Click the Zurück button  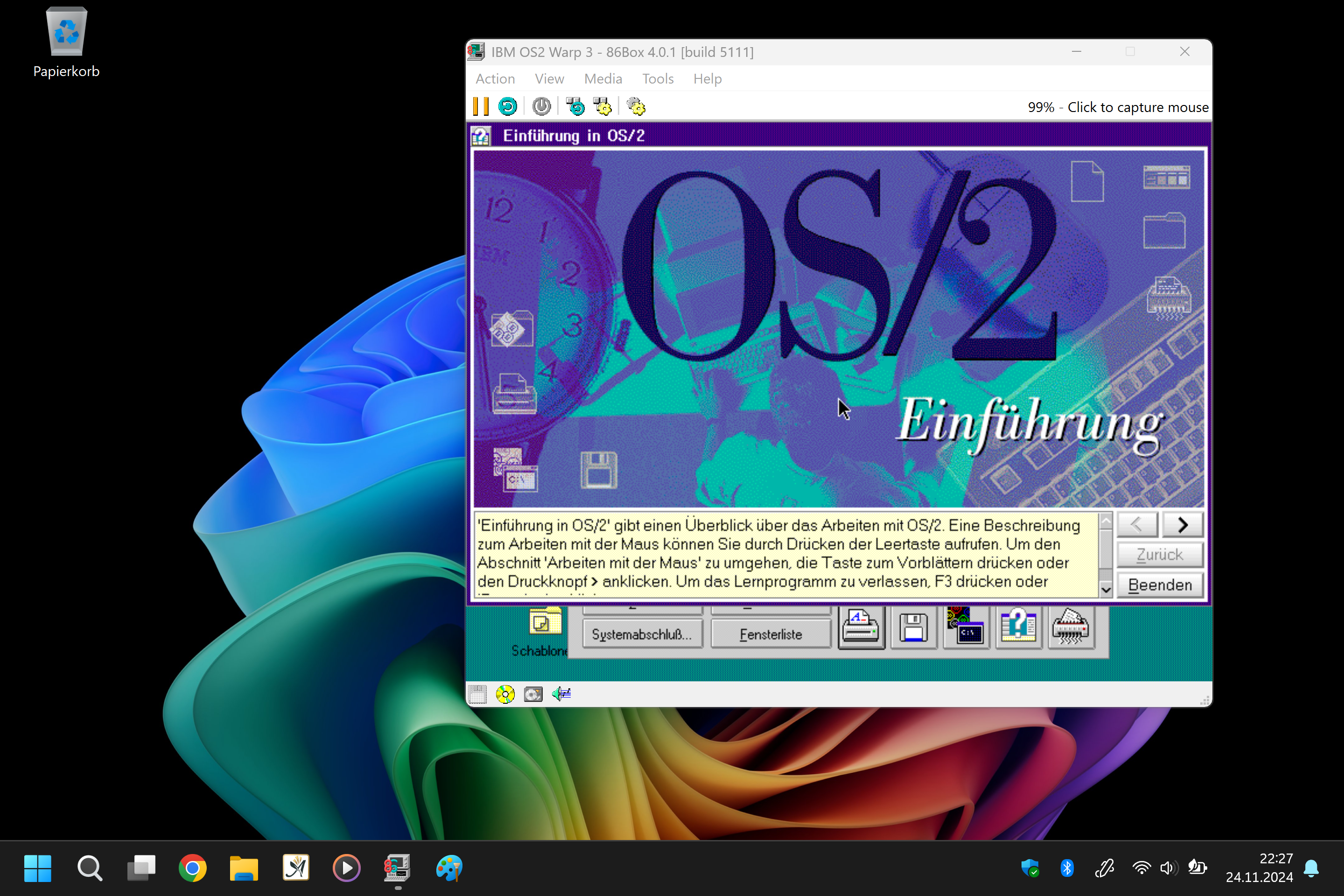(x=1160, y=554)
